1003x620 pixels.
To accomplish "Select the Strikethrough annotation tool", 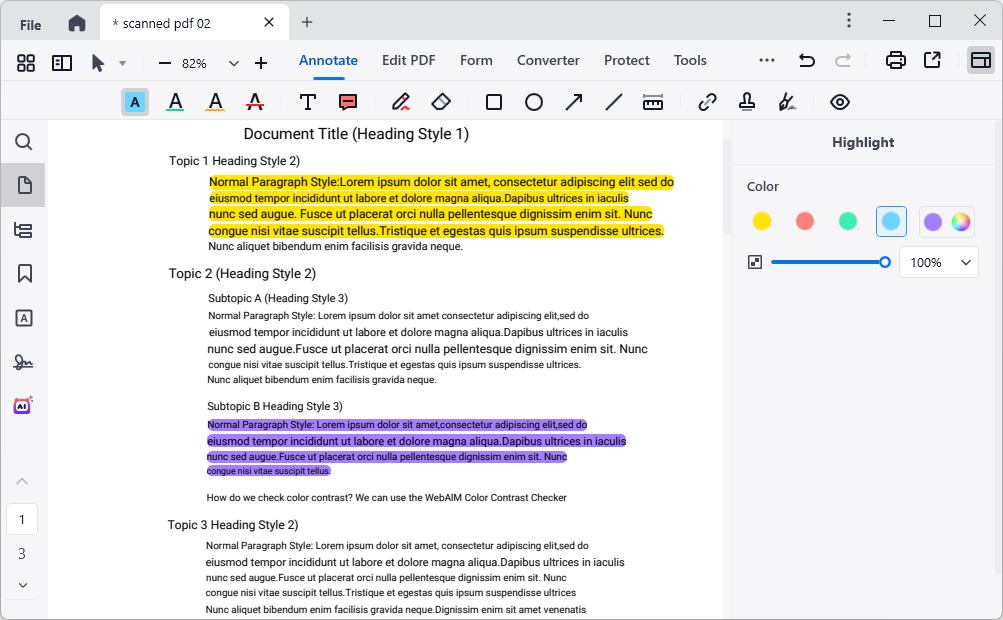I will click(x=255, y=101).
